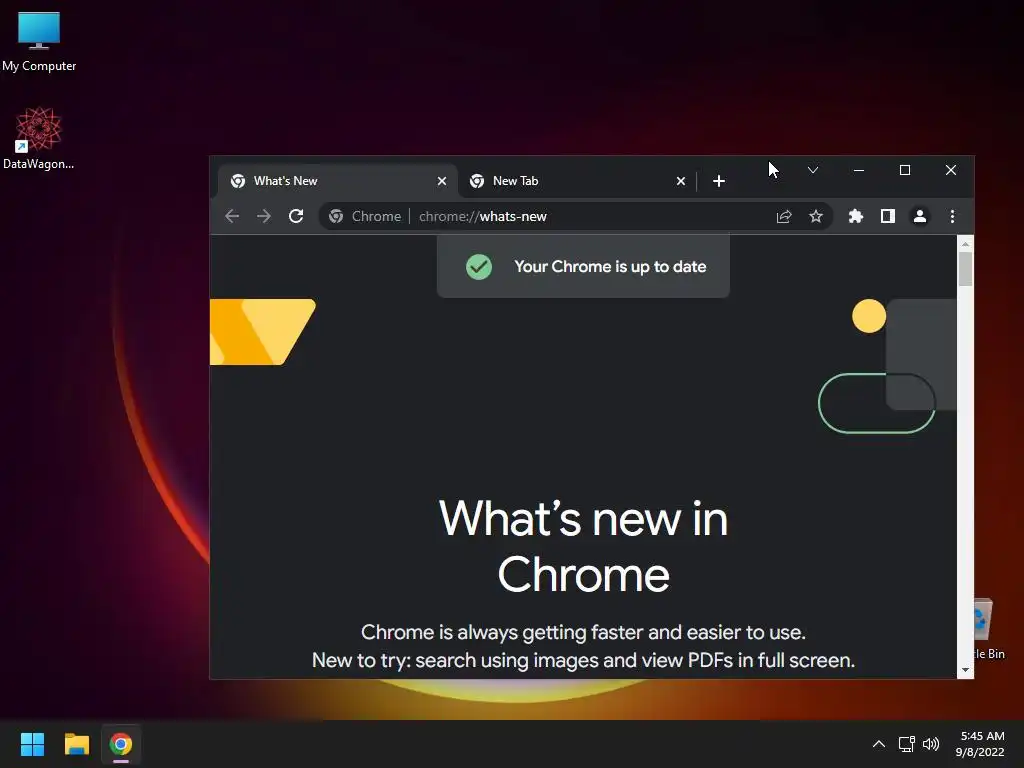Minimize the Chrome window
1024x768 pixels.
pyautogui.click(x=859, y=170)
